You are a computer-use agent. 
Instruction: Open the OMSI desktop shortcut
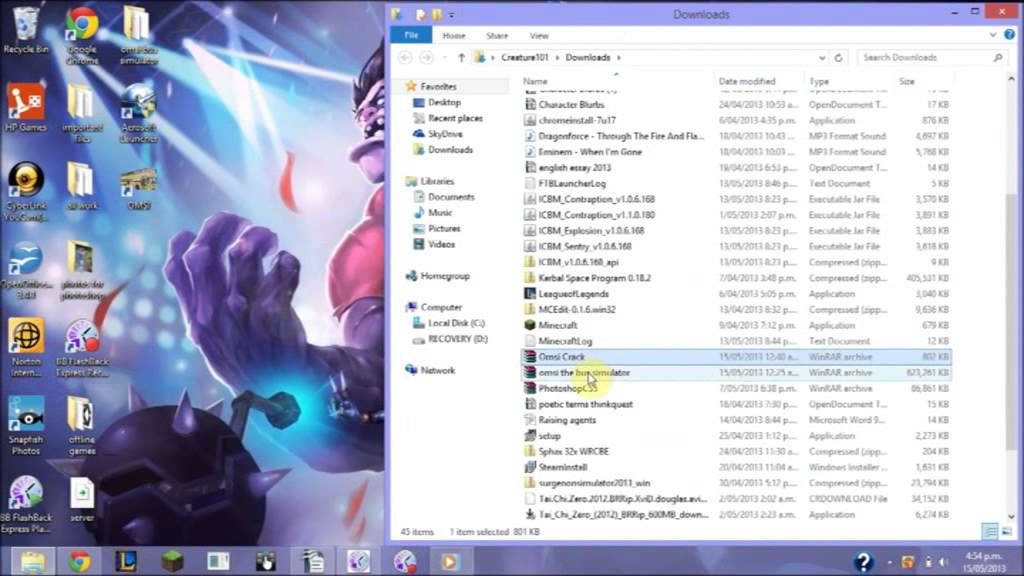138,190
